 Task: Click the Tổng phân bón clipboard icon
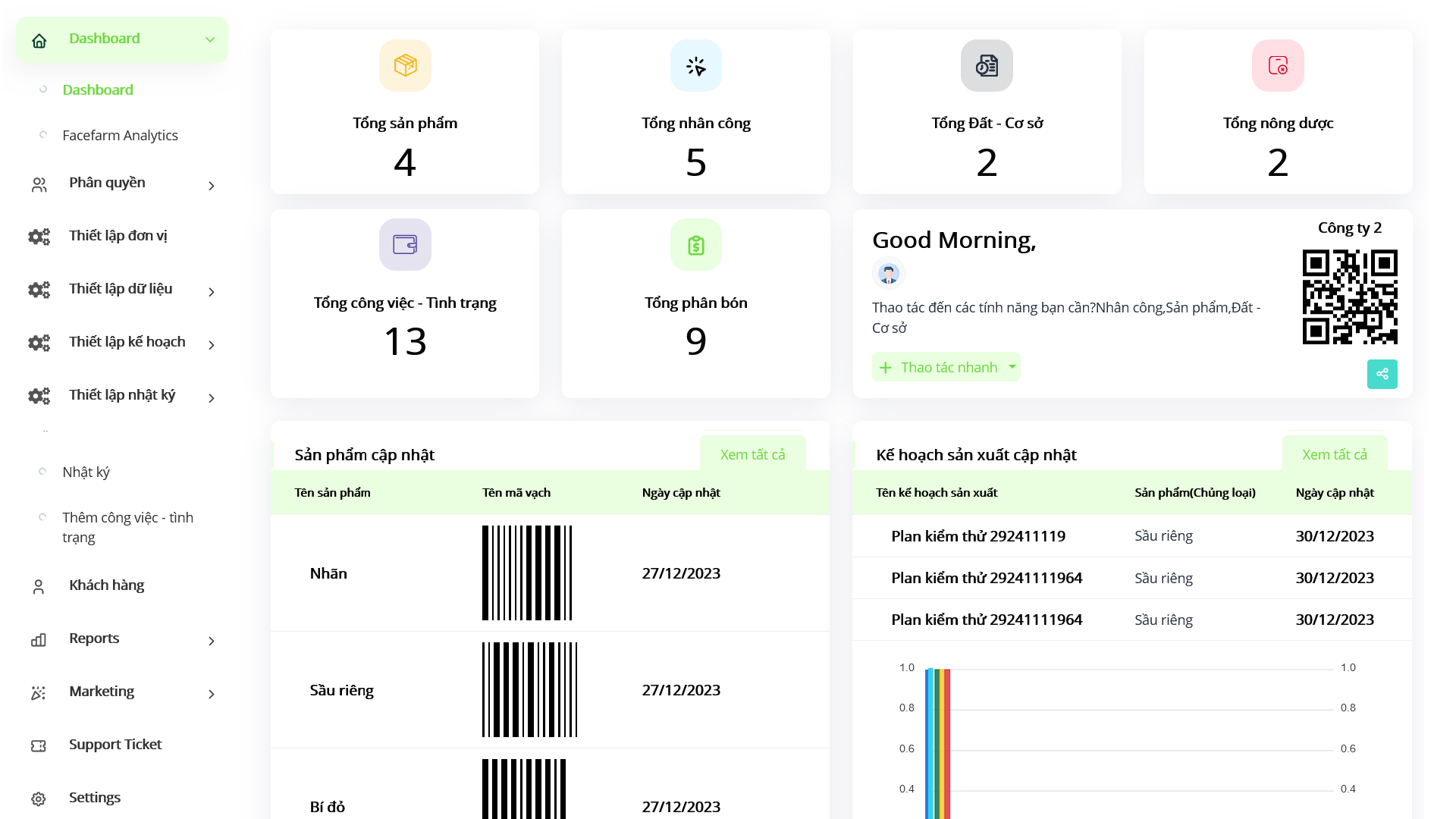695,244
